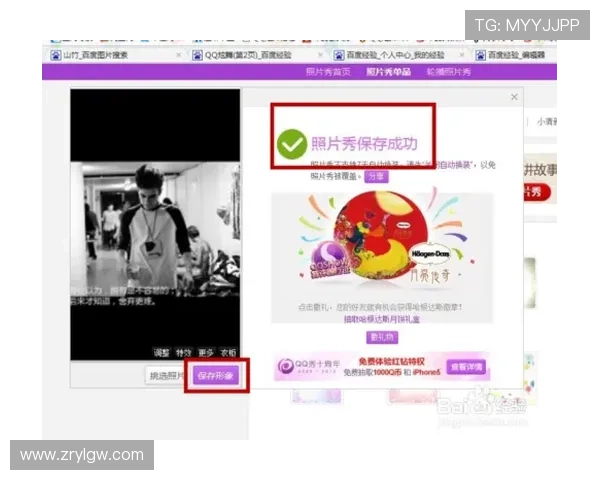Viewport: 600px width, 480px height.
Task: Click the 查看详情 button in banner
Action: click(465, 366)
